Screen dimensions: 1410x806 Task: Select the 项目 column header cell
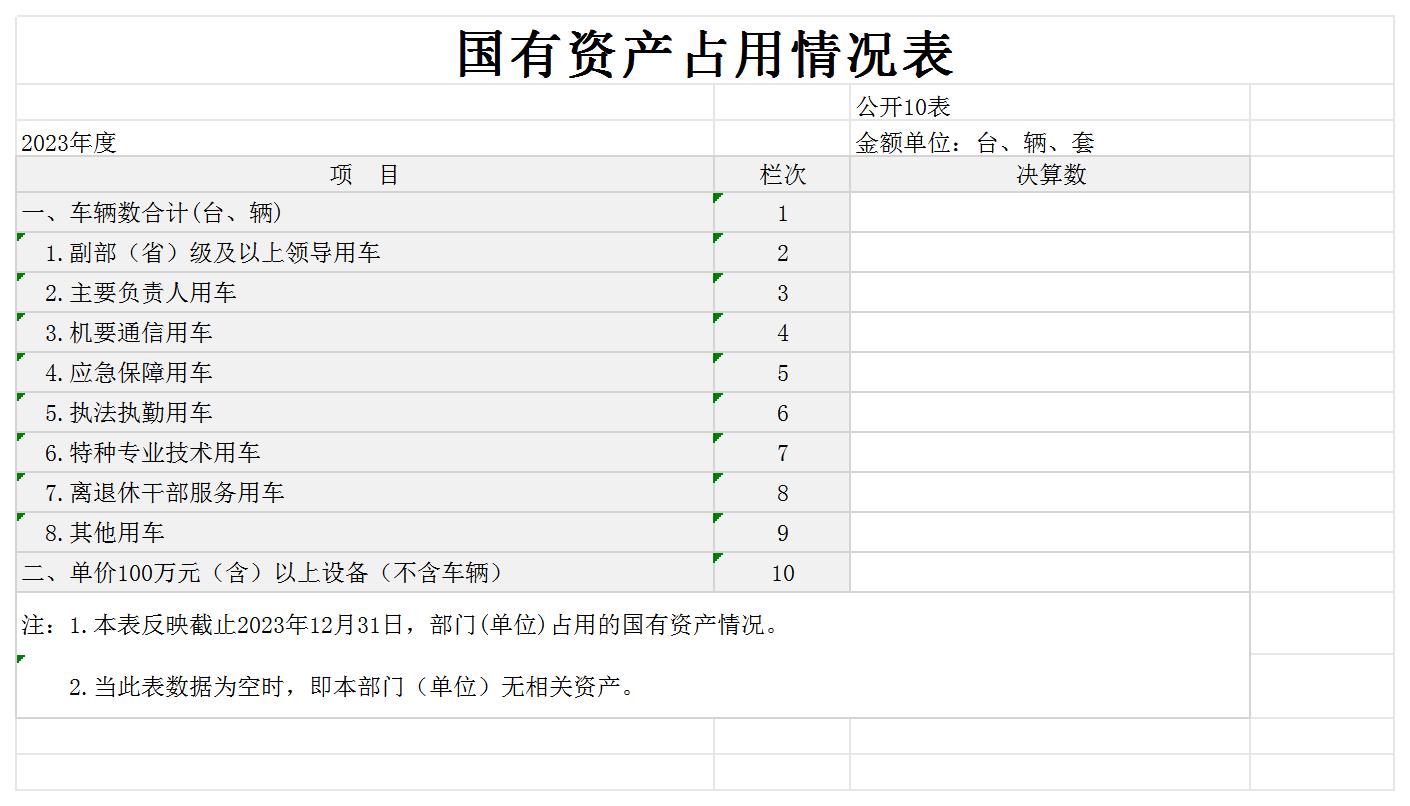point(365,175)
